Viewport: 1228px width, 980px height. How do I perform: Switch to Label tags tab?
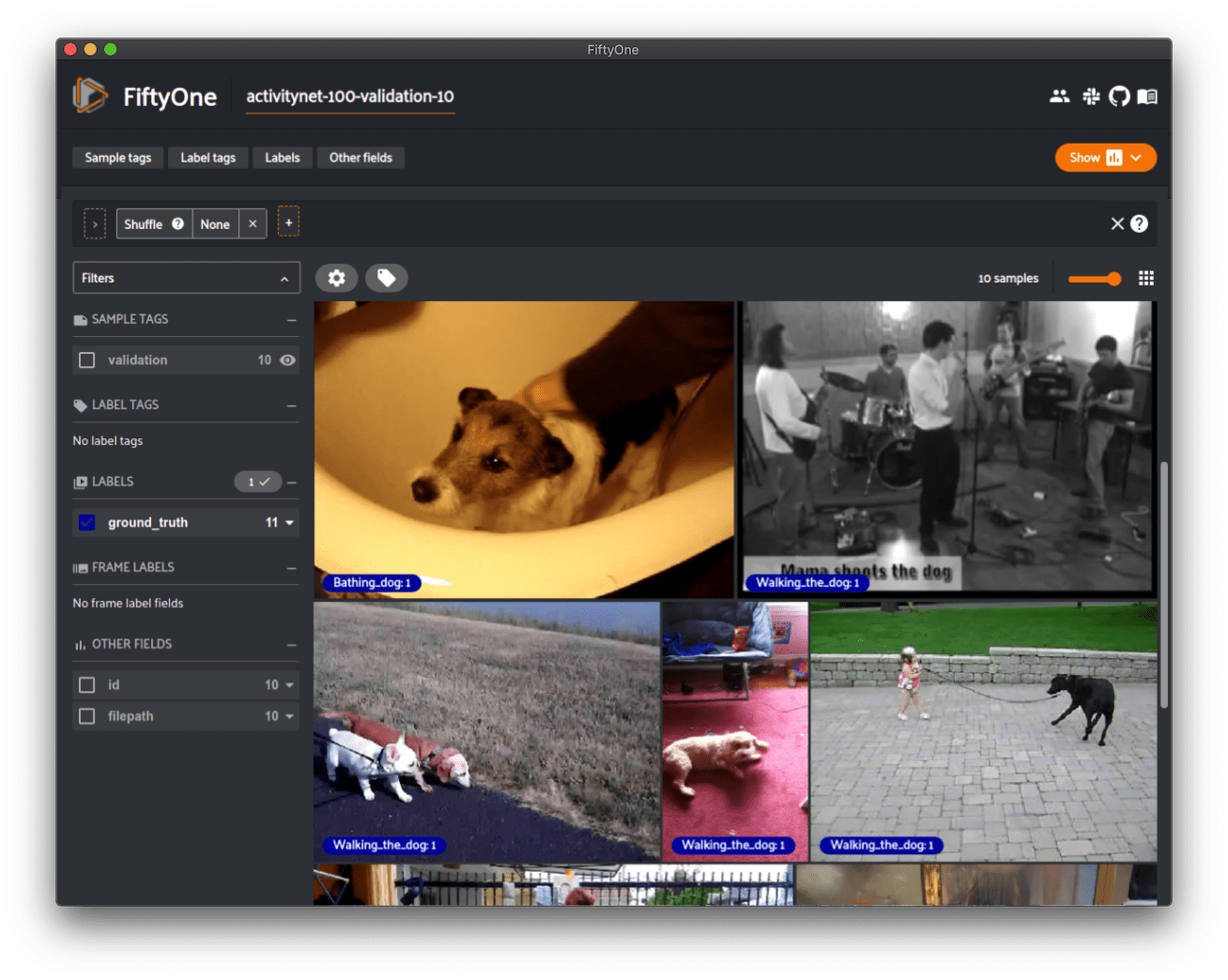(x=208, y=158)
